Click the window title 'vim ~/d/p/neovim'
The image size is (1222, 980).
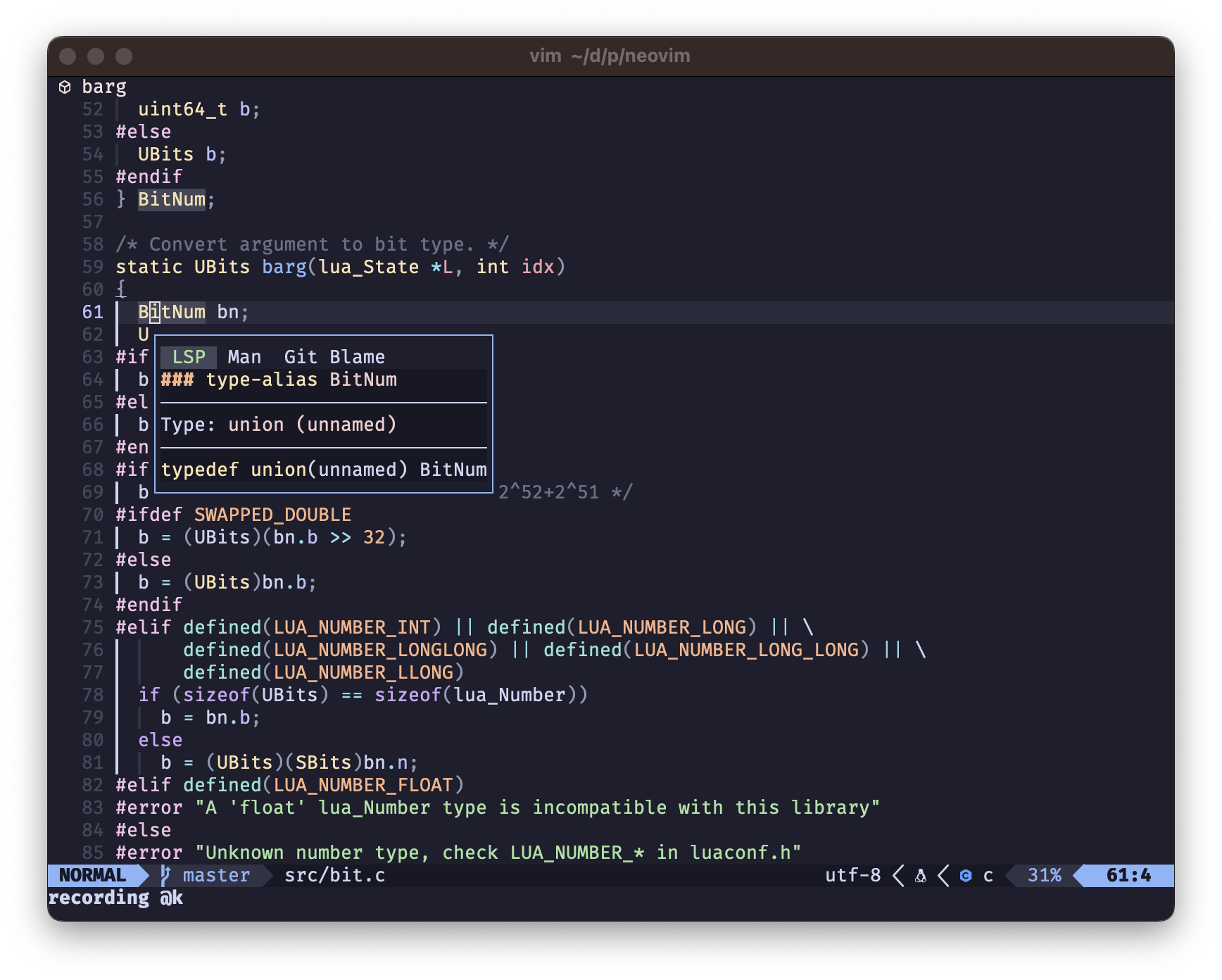pos(610,56)
